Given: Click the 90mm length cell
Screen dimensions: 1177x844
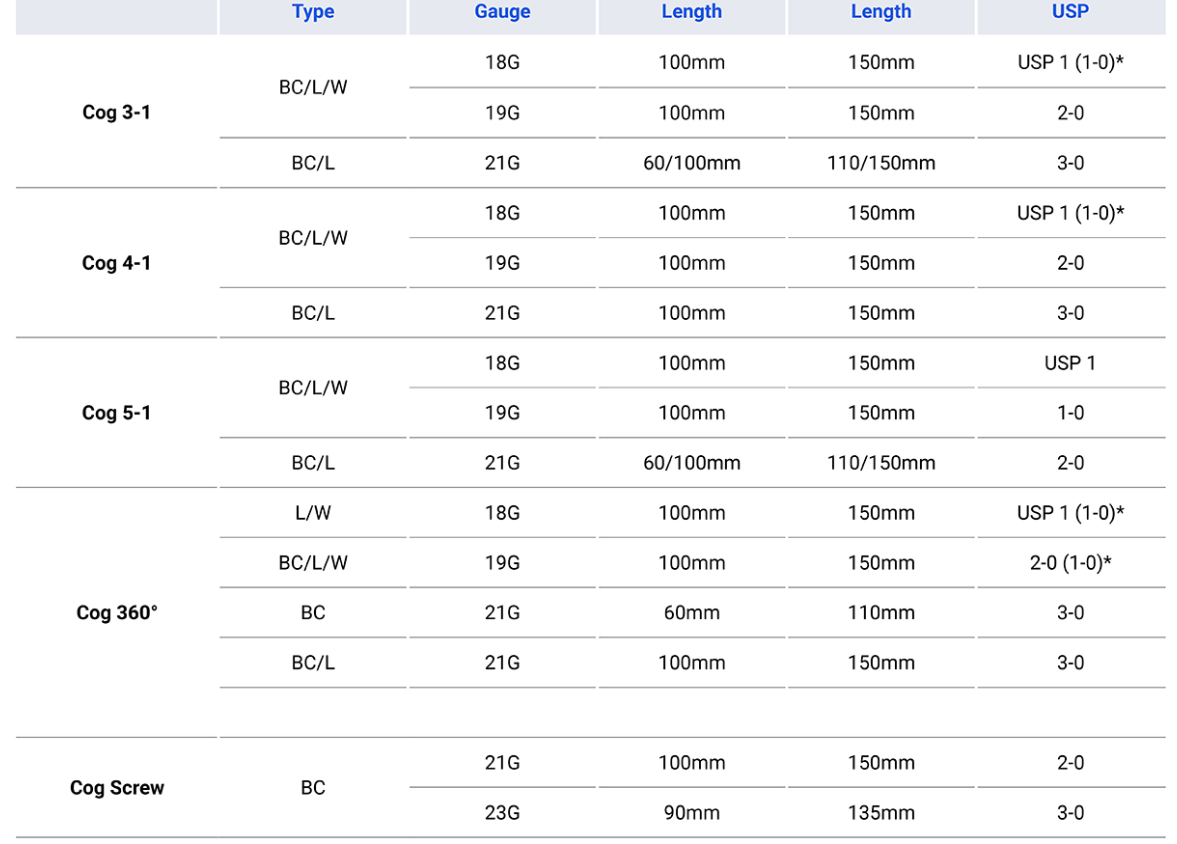Looking at the screenshot, I should (691, 813).
